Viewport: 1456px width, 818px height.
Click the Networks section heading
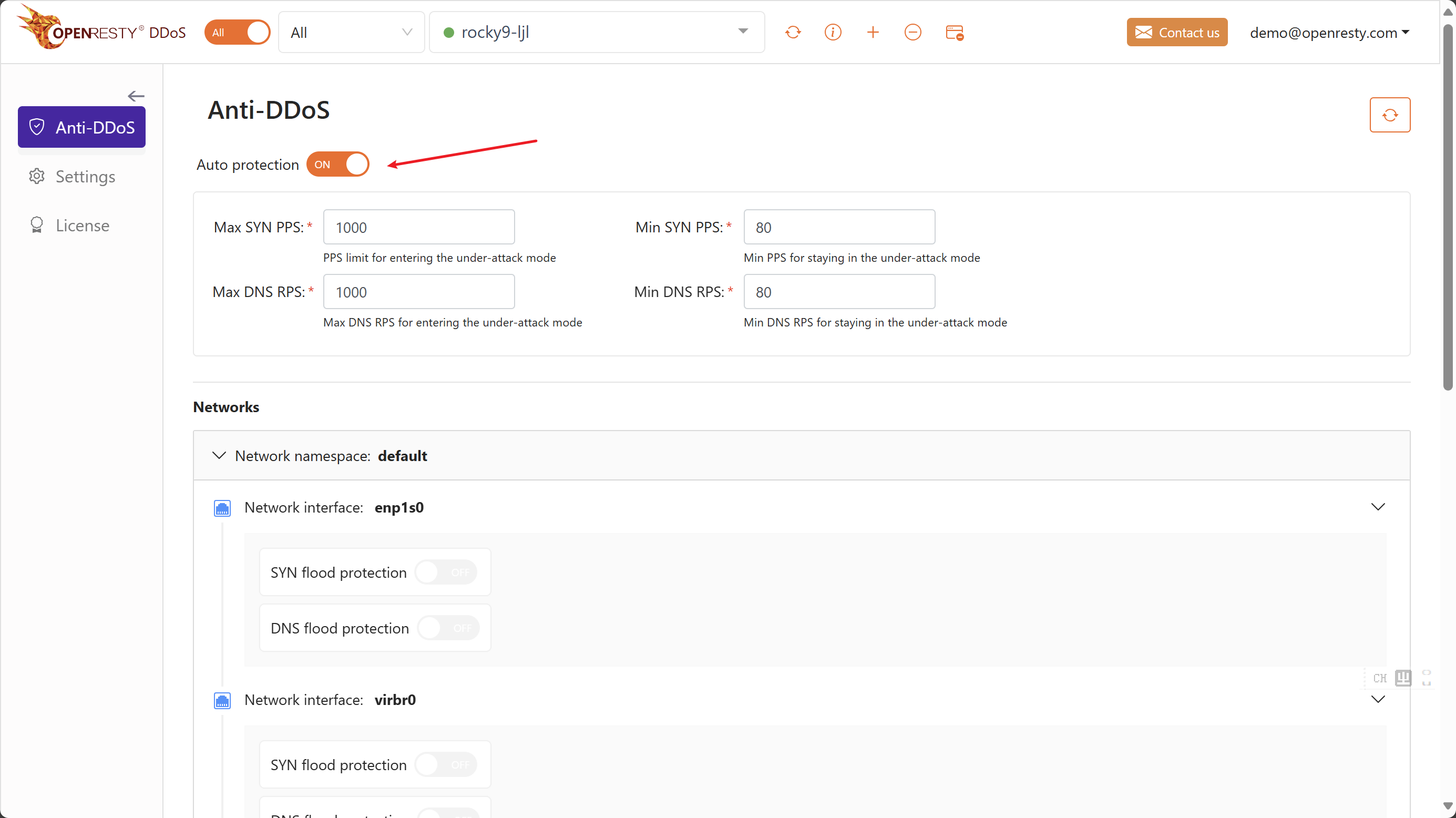click(226, 407)
